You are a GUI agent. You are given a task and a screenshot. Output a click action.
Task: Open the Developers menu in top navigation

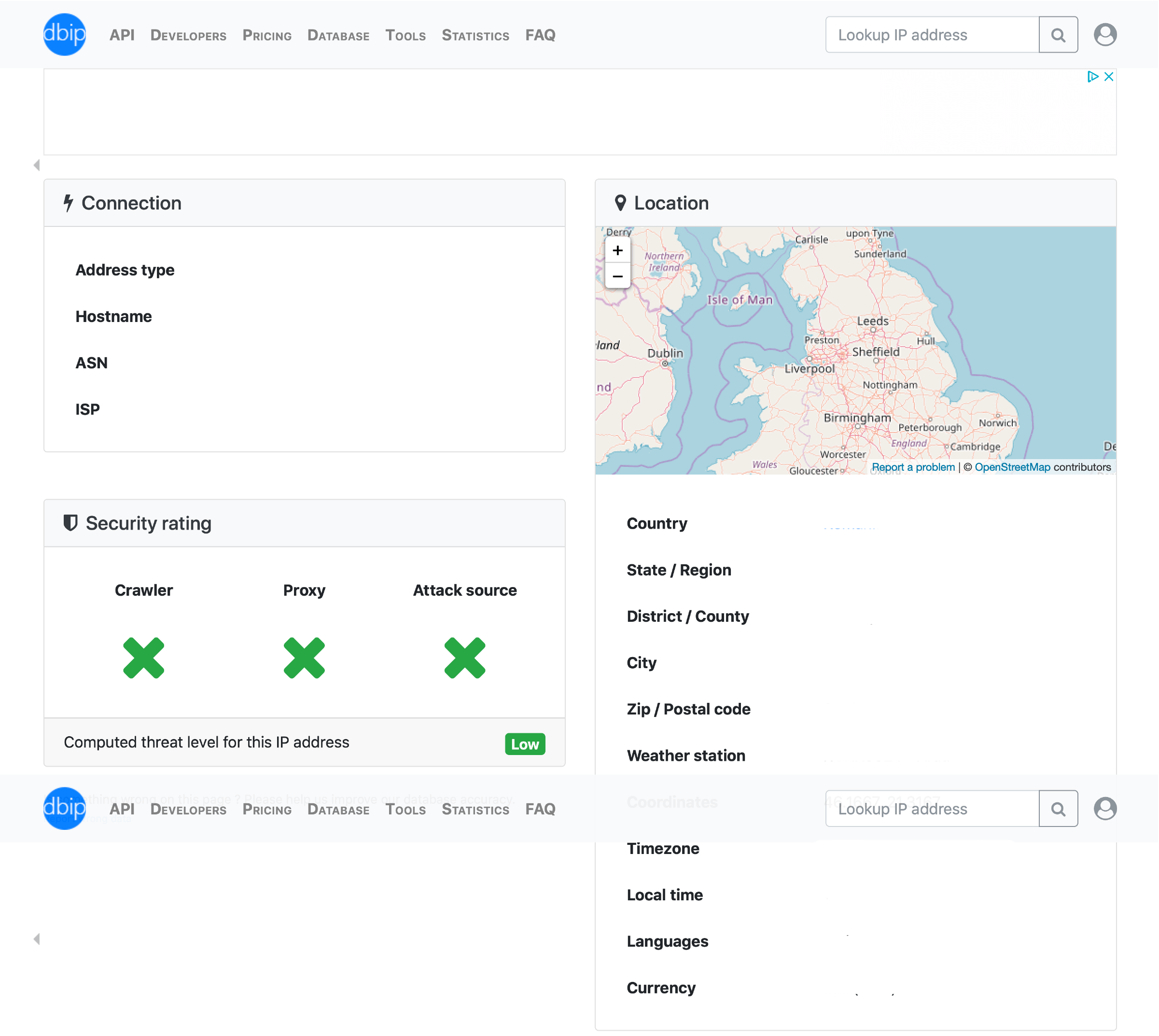[188, 35]
